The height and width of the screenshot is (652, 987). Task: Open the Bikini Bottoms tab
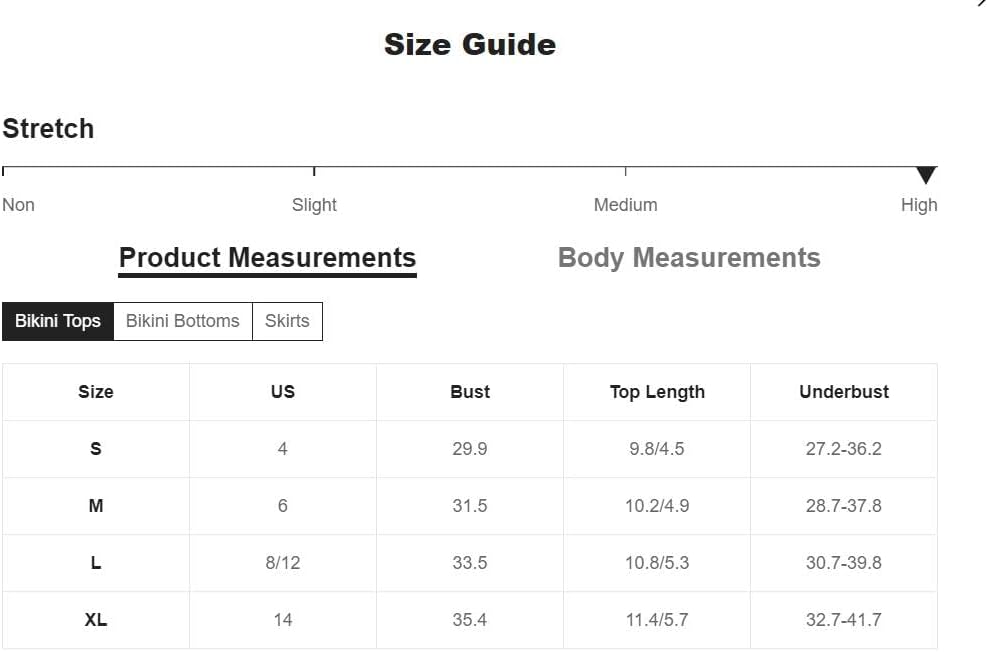183,321
